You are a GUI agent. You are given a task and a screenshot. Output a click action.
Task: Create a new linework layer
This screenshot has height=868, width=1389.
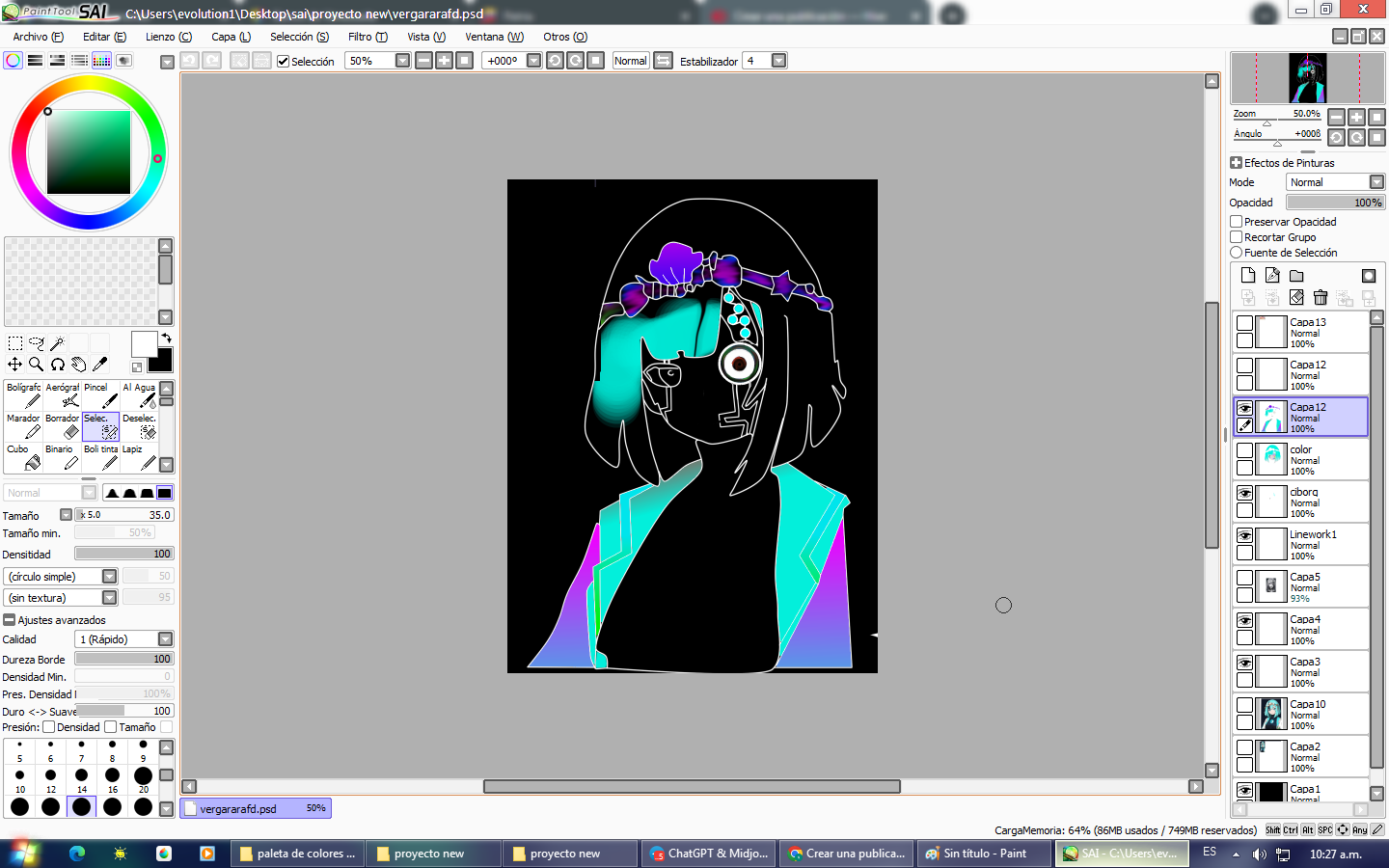pos(1272,275)
